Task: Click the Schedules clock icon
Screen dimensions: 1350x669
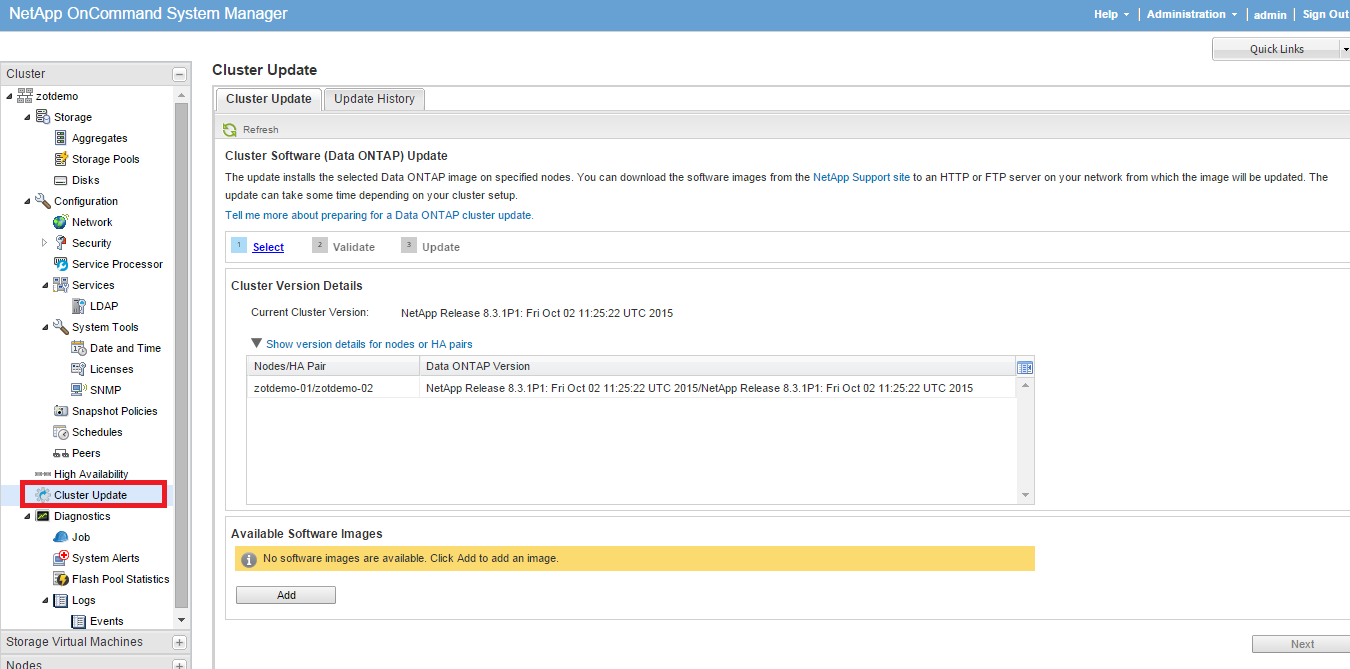Action: point(61,432)
